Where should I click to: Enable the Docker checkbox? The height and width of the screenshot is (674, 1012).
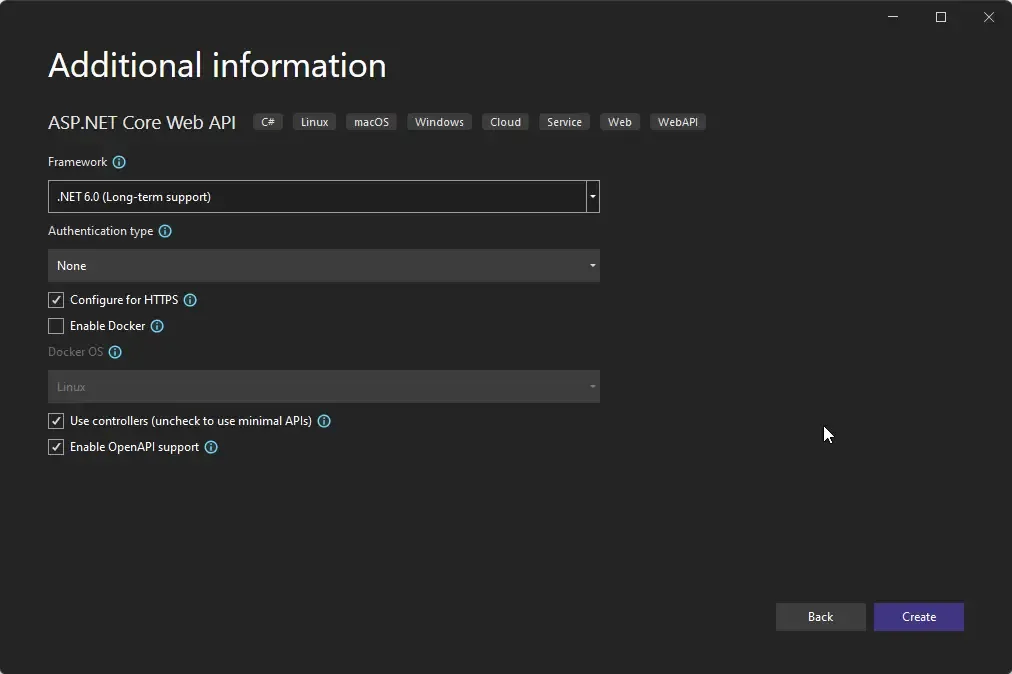click(56, 326)
